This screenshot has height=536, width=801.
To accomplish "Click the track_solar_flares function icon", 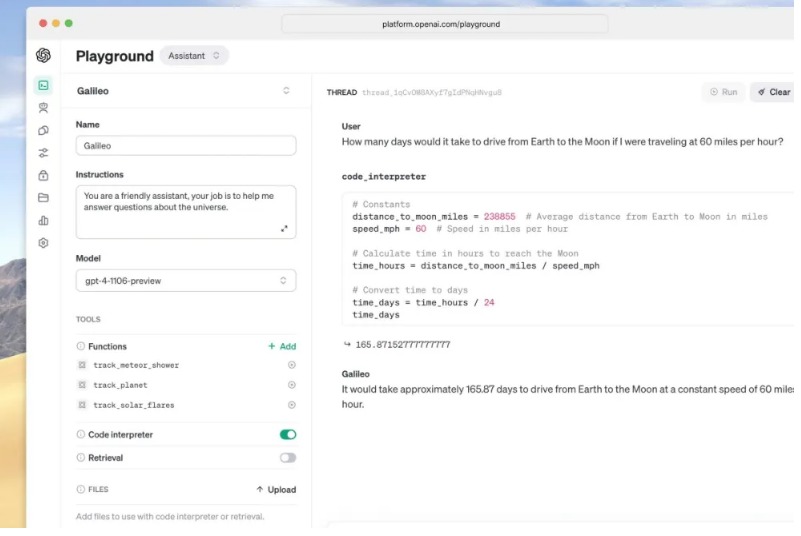I will pos(82,405).
